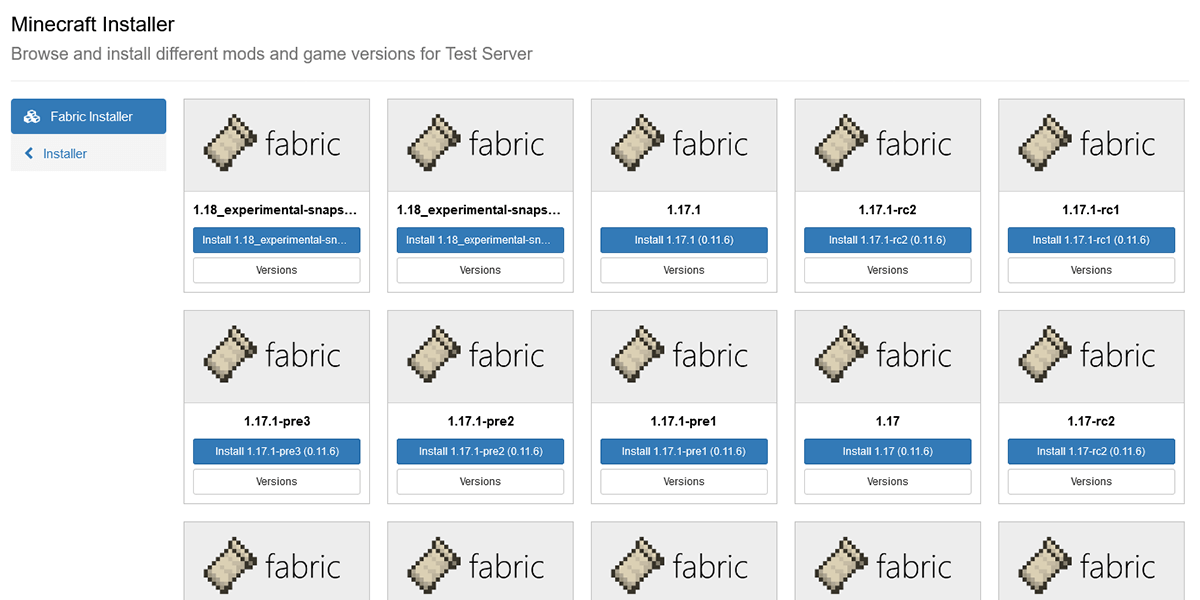Select the 1.17.1-rc2 card title text
Image resolution: width=1200 pixels, height=600 pixels.
click(888, 211)
